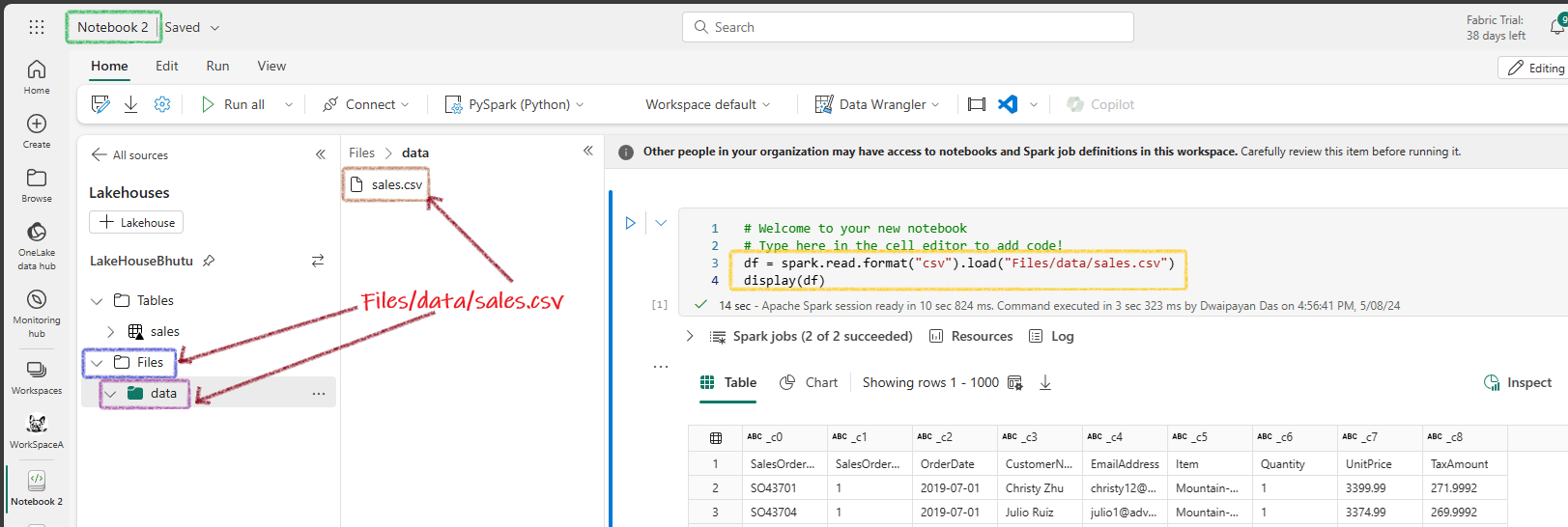The width and height of the screenshot is (1568, 527).
Task: Open the PySpark (Python) language dropdown
Action: pyautogui.click(x=514, y=104)
